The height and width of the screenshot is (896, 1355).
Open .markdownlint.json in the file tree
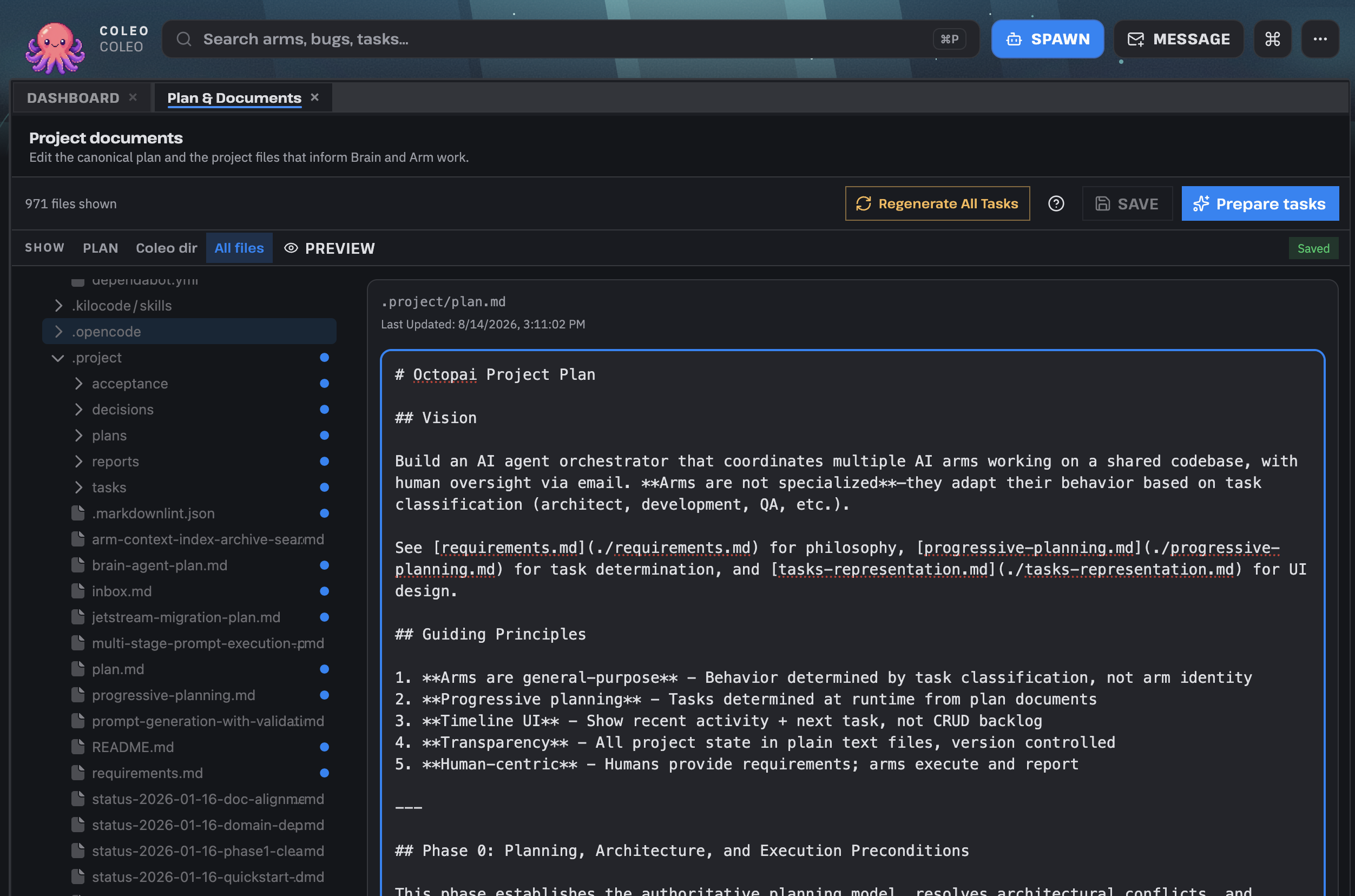(x=153, y=513)
